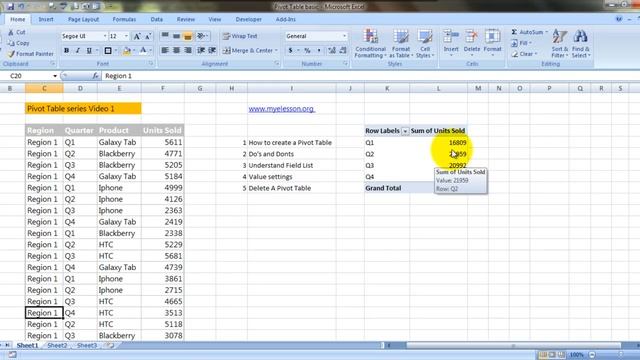Click the horizontal scrollbar thumb

(513, 345)
